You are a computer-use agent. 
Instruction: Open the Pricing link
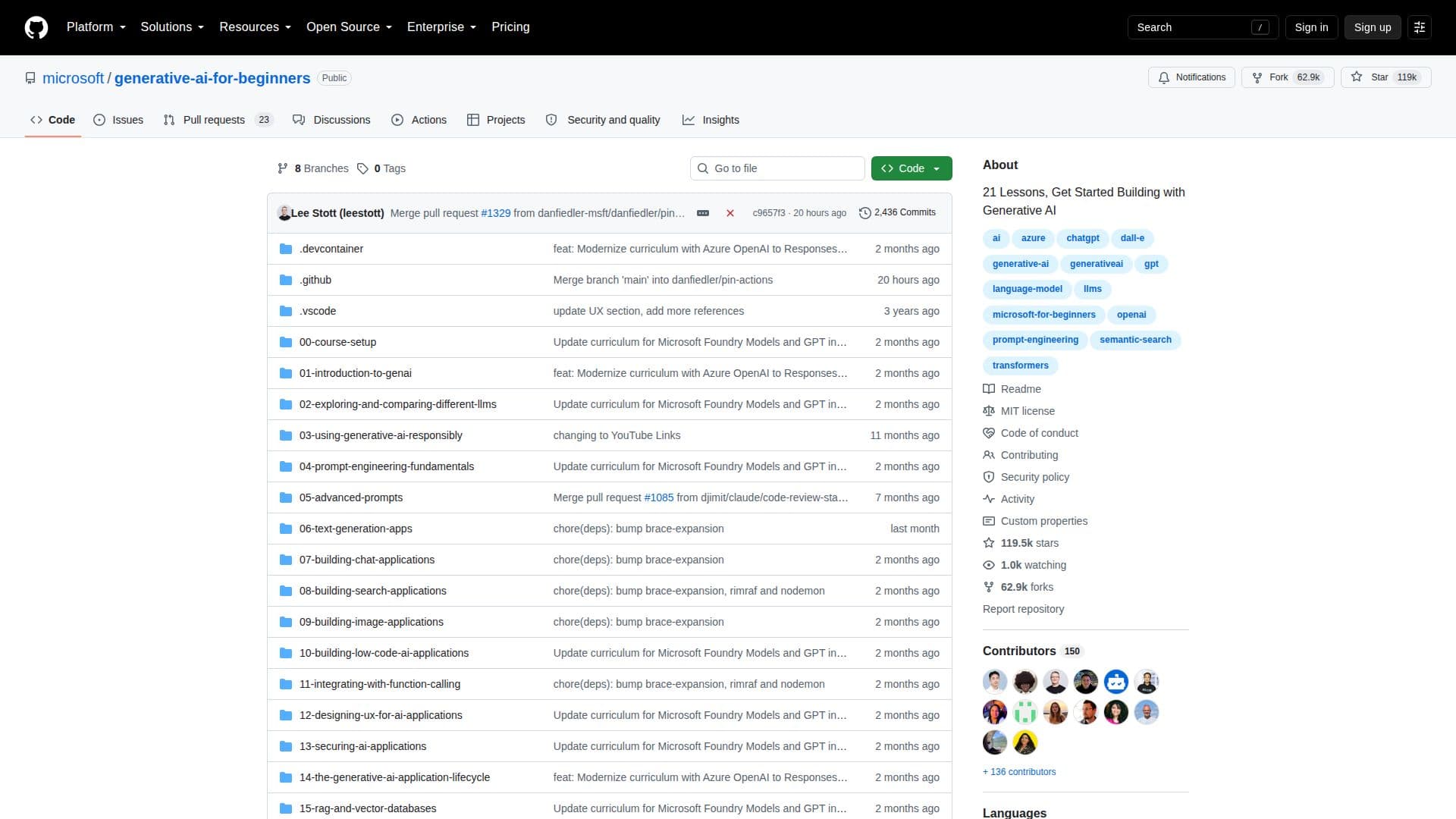[x=510, y=27]
